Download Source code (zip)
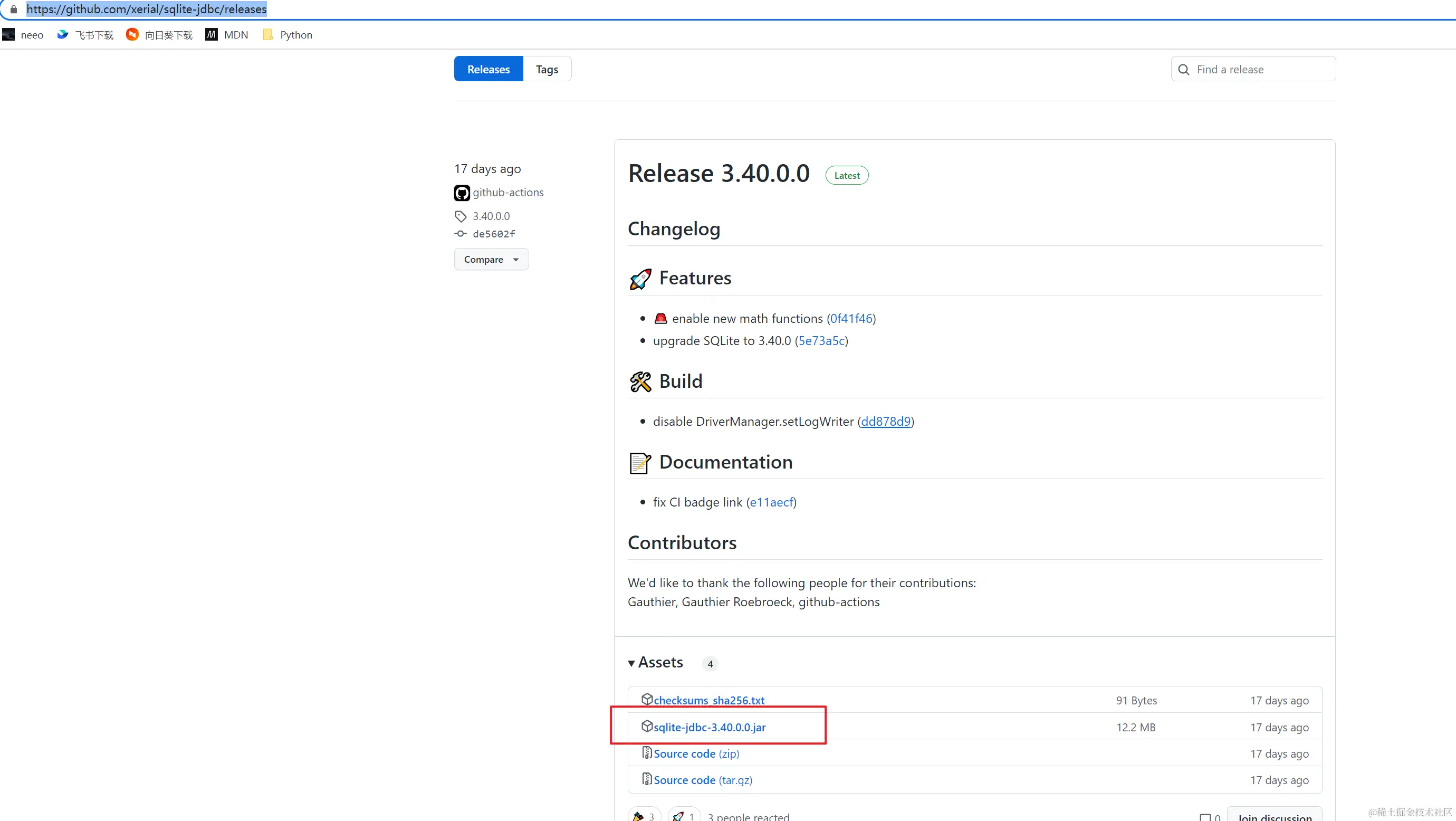This screenshot has width=1456, height=821. (x=696, y=753)
